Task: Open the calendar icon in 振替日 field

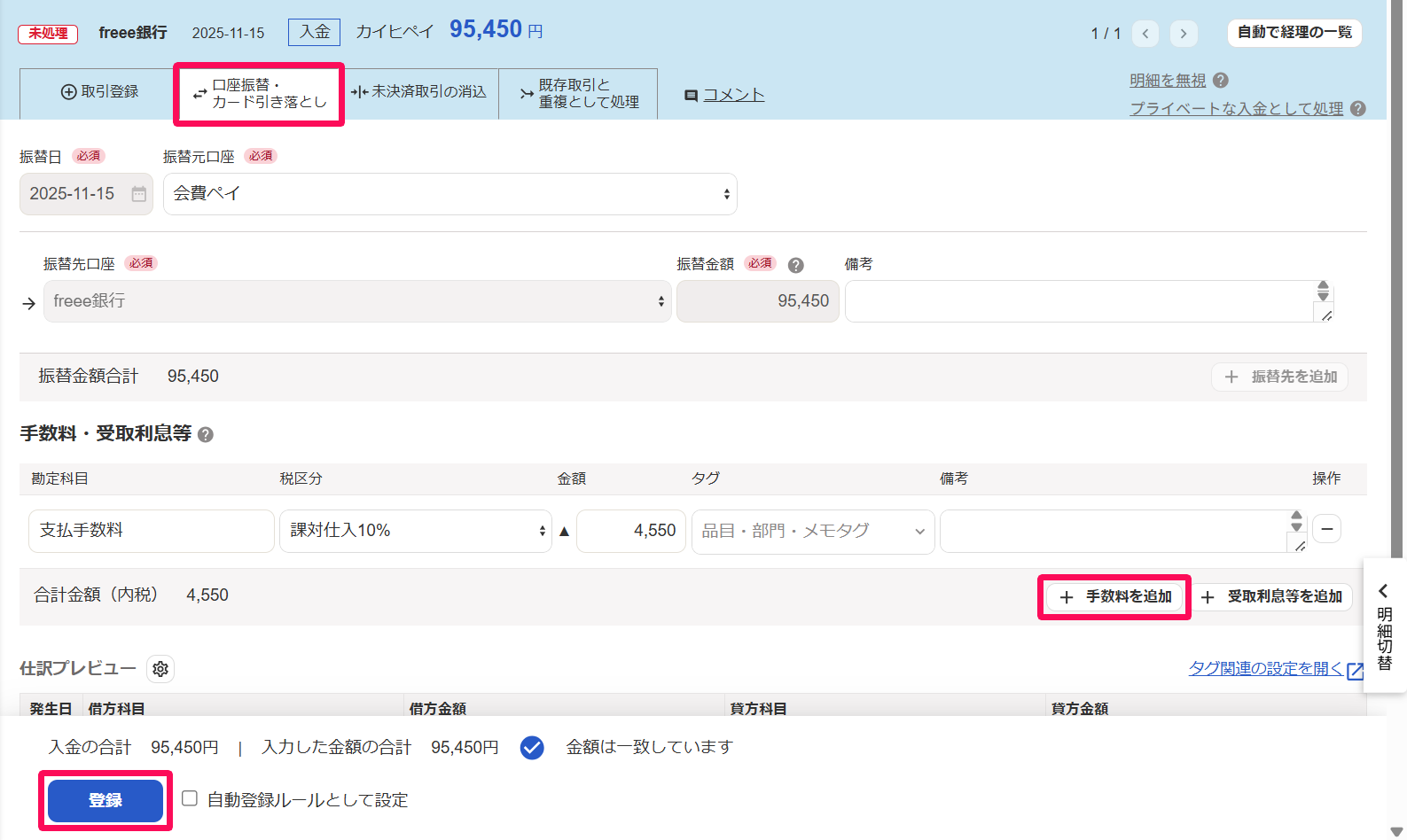Action: 139,194
